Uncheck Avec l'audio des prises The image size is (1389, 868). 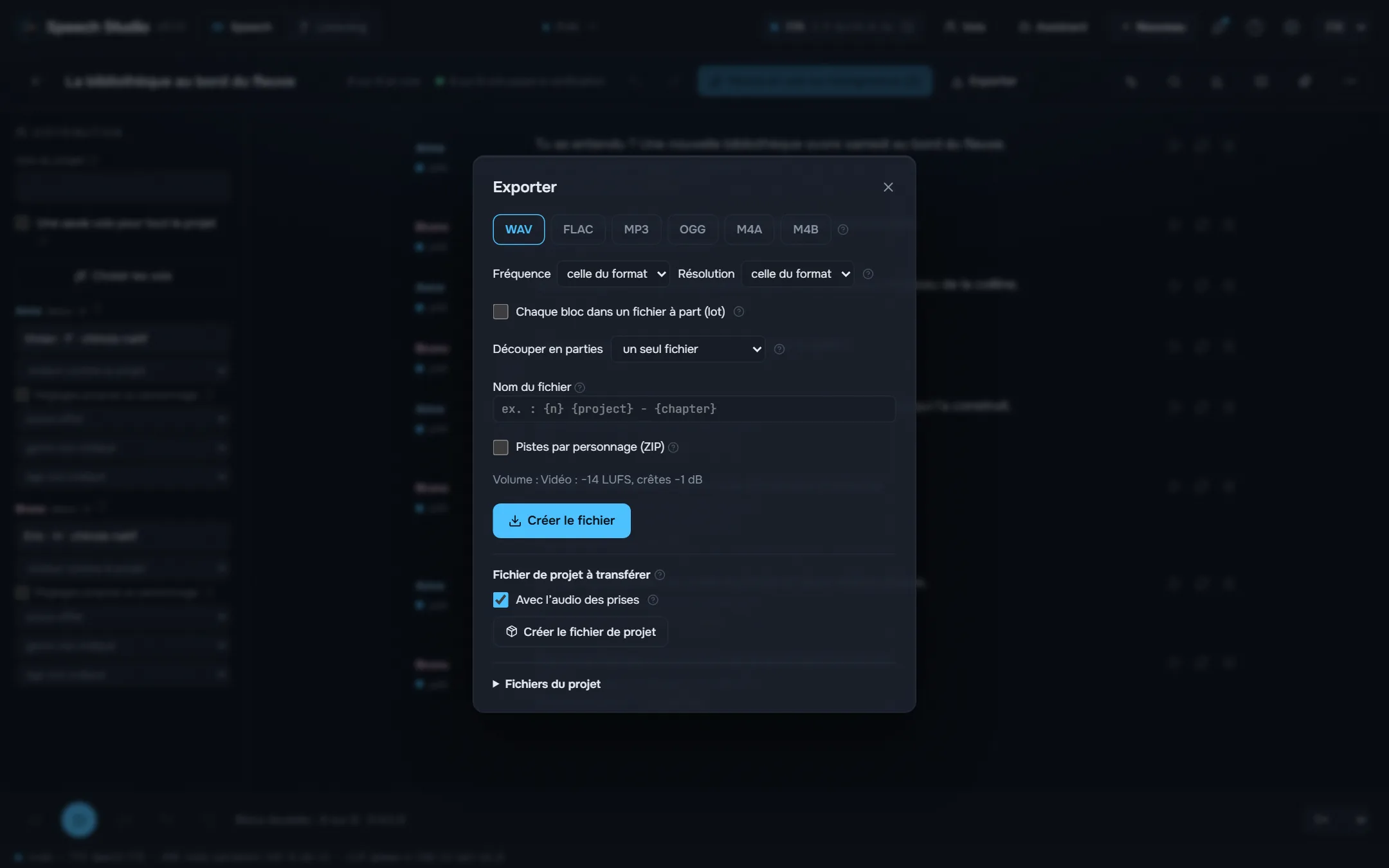click(500, 600)
